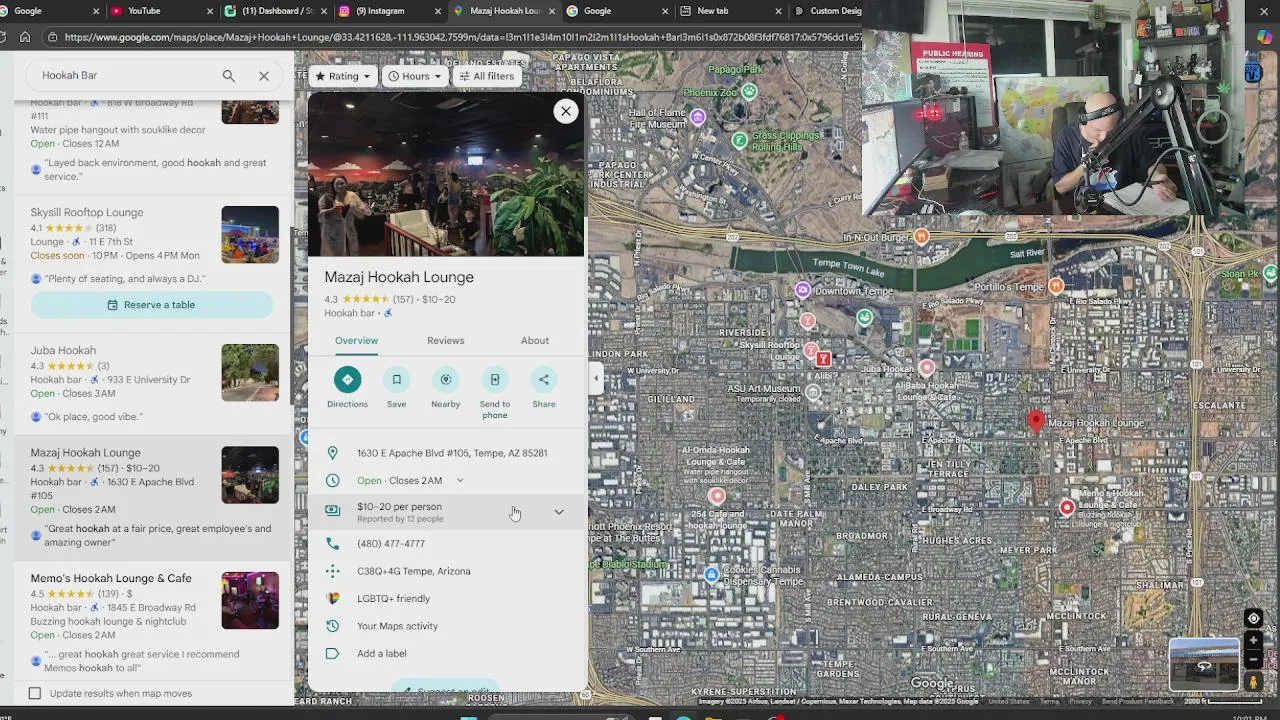
Task: Click the search magnifier icon in Hookah Bar box
Action: 229,76
